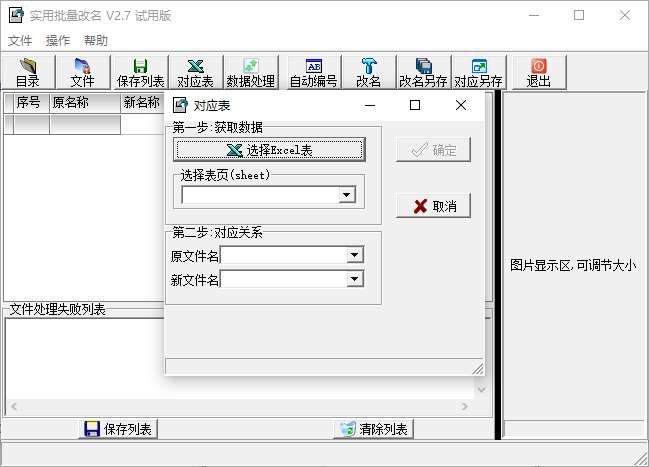Maximize the 对应表 dialog
The width and height of the screenshot is (649, 467).
pos(415,105)
